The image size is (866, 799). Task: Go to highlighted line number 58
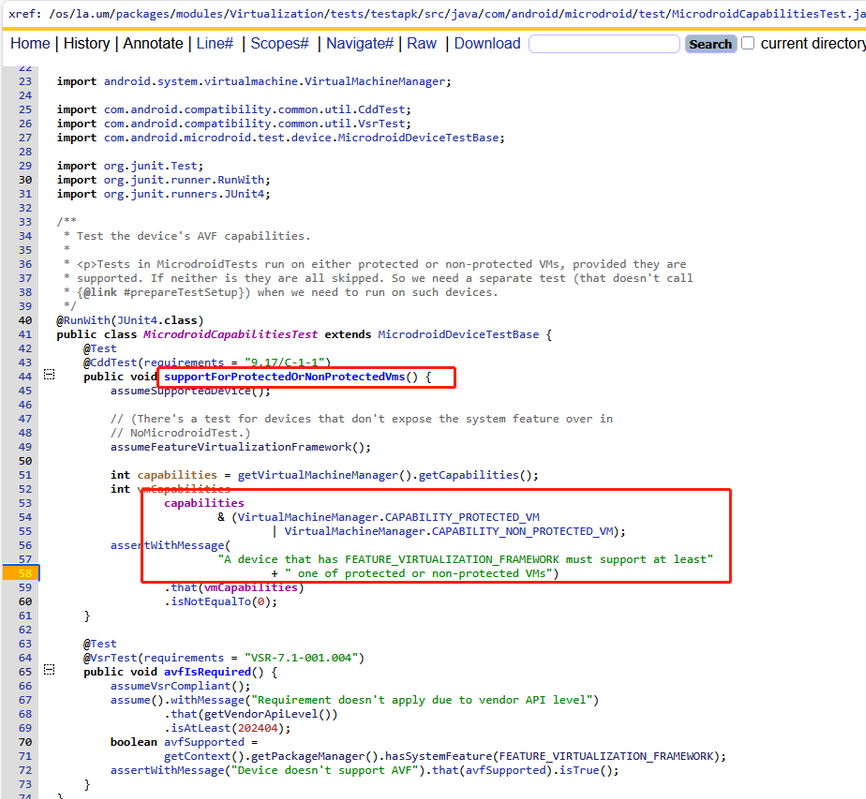tap(25, 573)
